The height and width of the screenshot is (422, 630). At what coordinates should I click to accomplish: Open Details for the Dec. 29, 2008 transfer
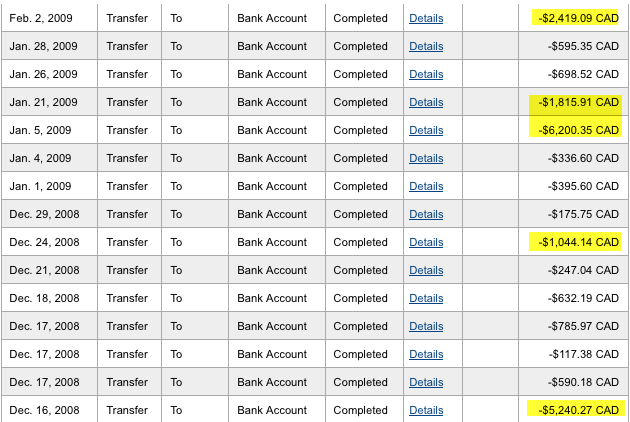tap(426, 214)
